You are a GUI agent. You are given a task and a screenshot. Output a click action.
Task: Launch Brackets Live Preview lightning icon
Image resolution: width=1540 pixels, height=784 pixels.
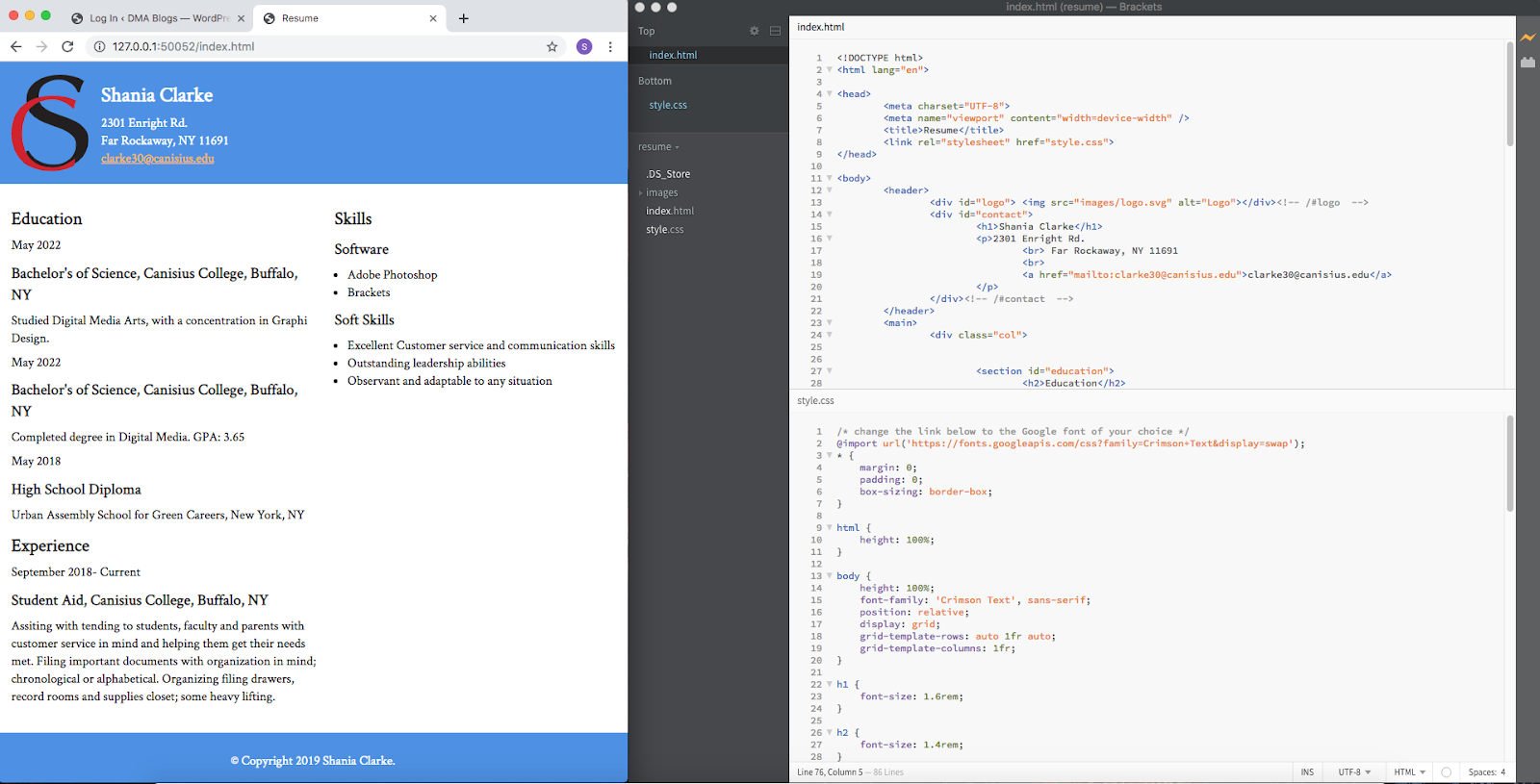coord(1527,38)
